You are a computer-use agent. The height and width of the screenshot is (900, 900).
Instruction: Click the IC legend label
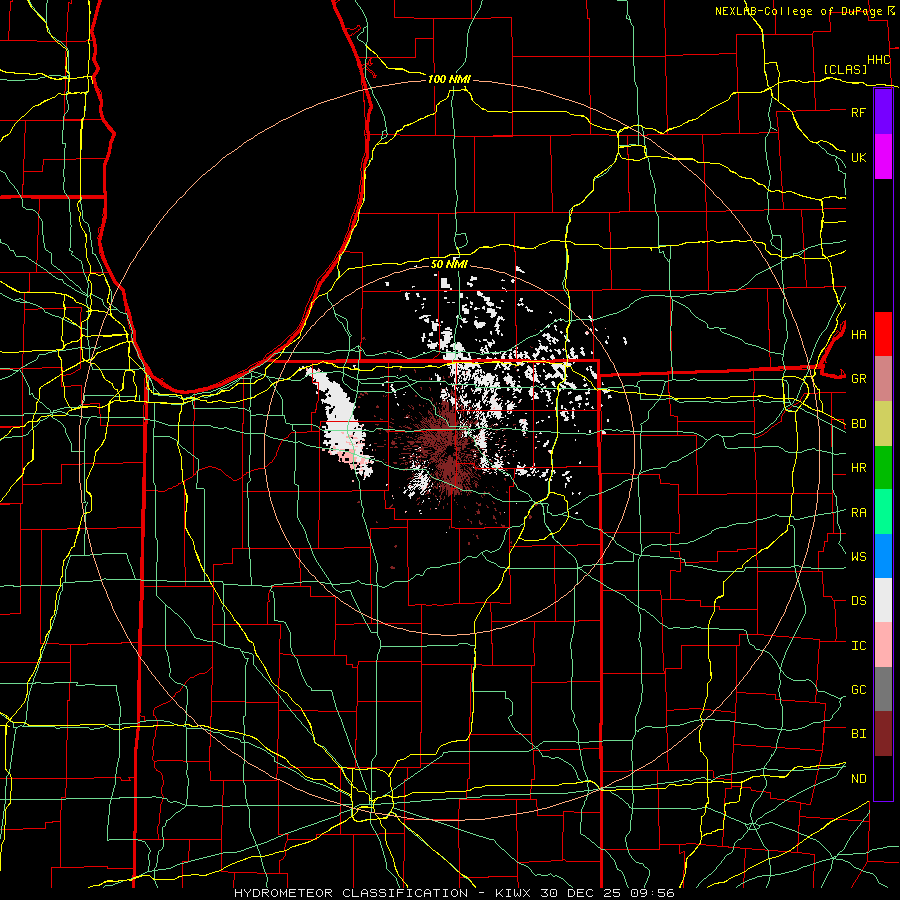tap(858, 646)
